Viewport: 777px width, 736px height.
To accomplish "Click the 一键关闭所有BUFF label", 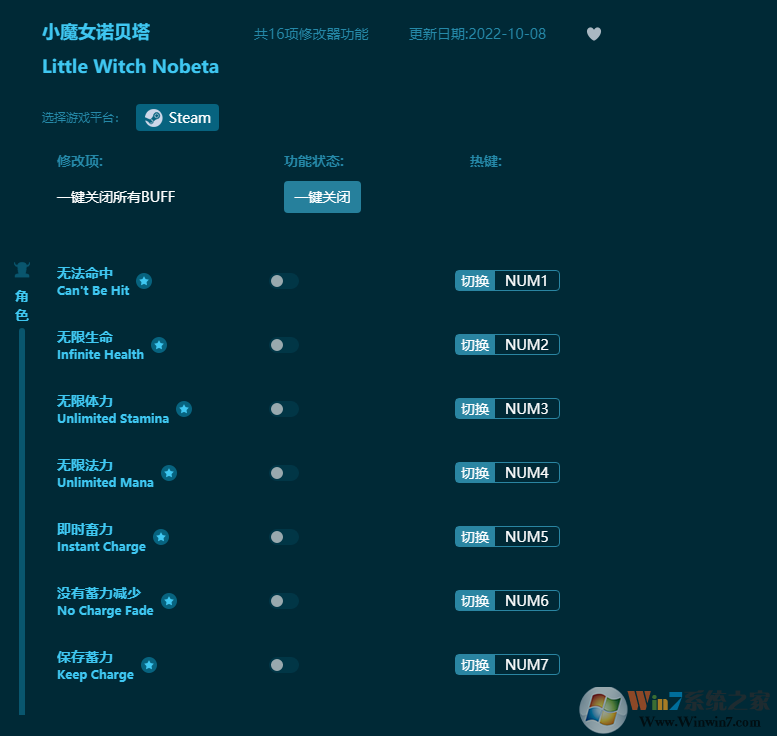I will click(x=116, y=197).
